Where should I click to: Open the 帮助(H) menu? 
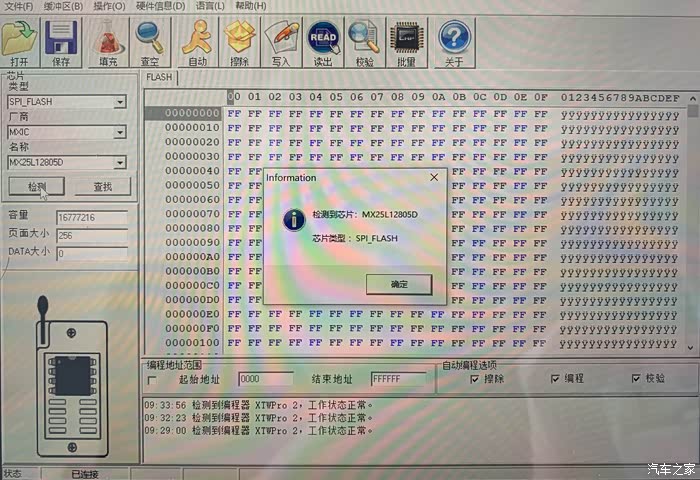coord(251,6)
